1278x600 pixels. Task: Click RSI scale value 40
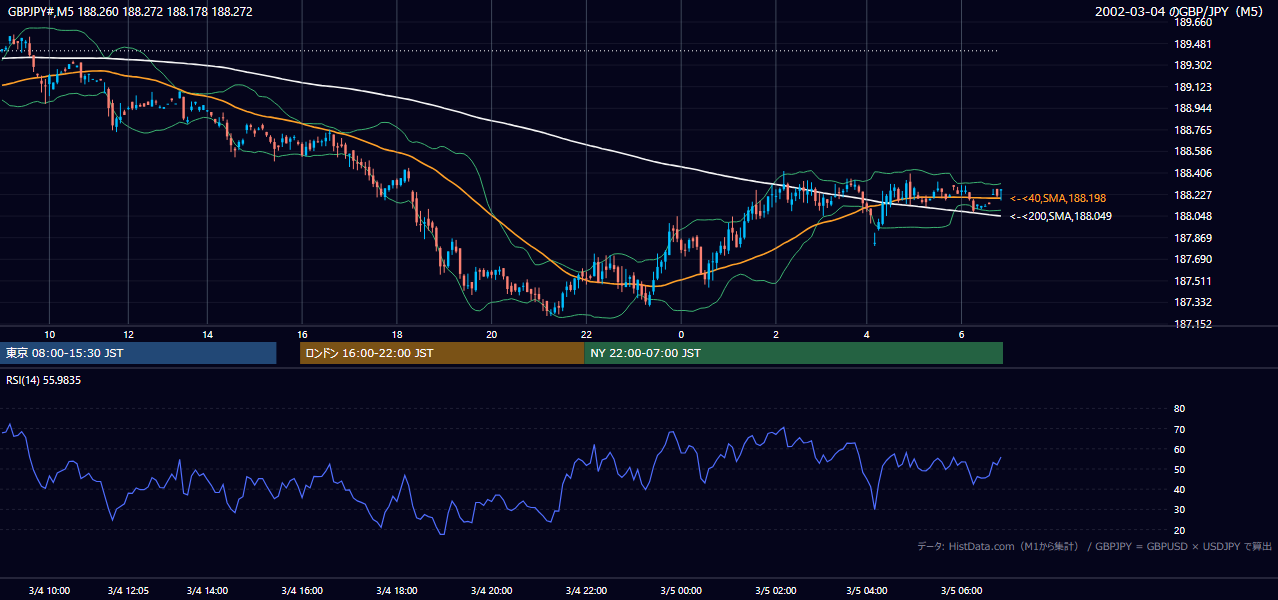[1179, 489]
